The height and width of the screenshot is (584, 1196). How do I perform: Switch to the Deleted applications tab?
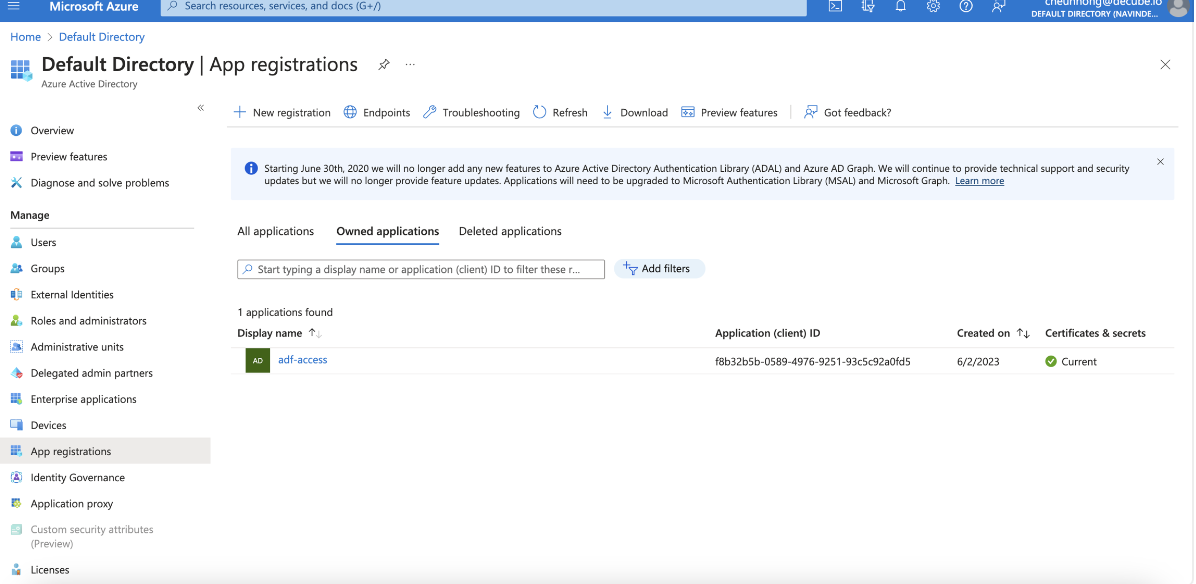510,231
